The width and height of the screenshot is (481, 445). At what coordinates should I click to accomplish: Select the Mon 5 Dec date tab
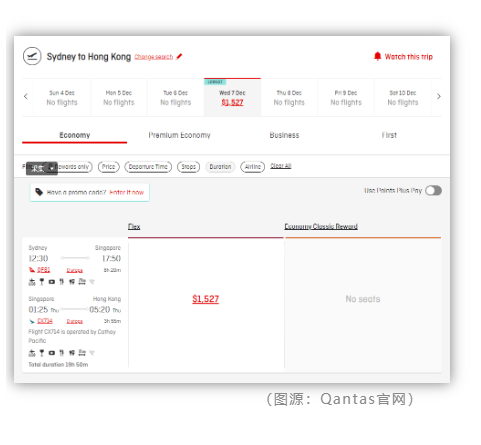click(x=119, y=97)
